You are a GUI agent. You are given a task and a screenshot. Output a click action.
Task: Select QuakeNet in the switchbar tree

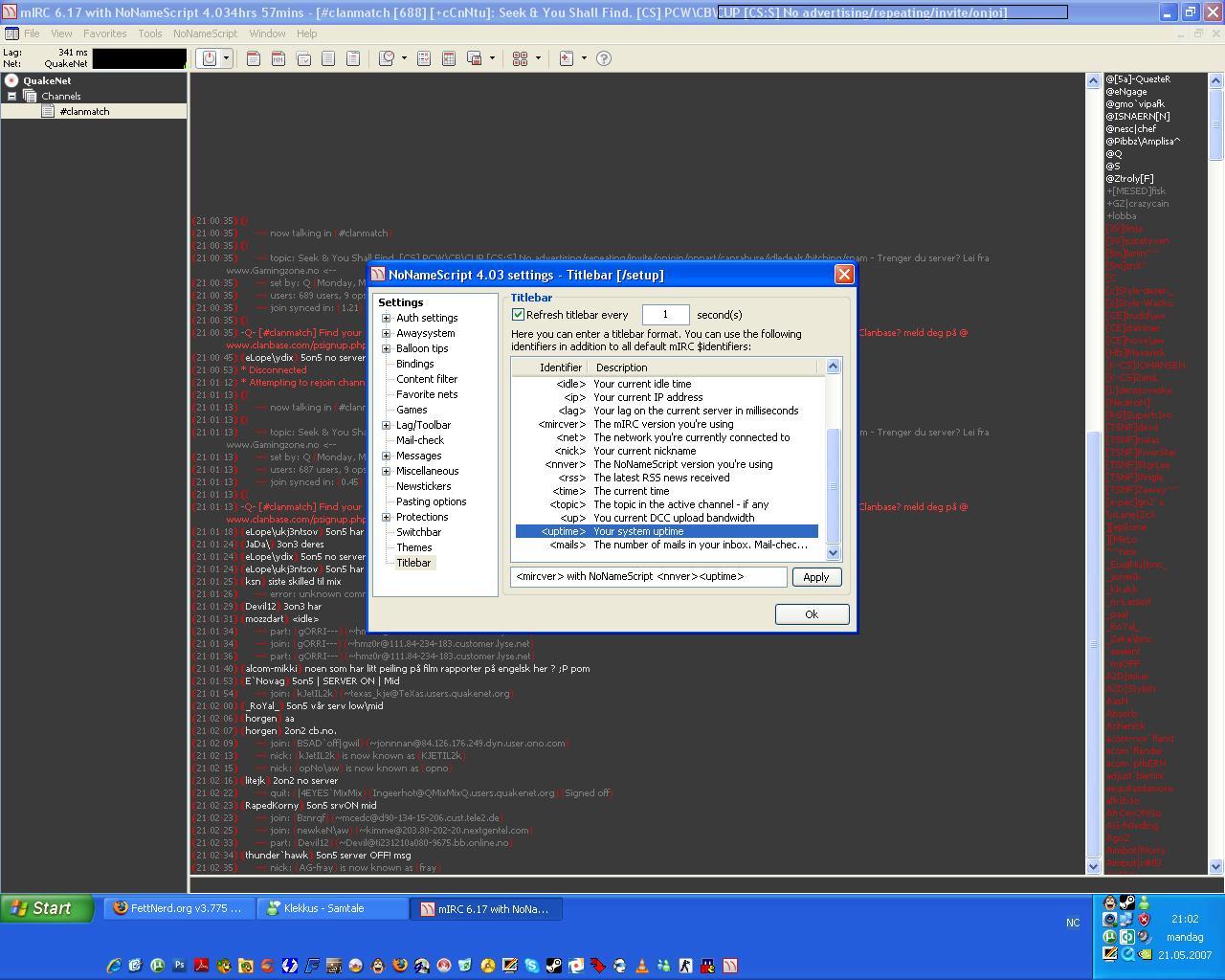pos(47,80)
